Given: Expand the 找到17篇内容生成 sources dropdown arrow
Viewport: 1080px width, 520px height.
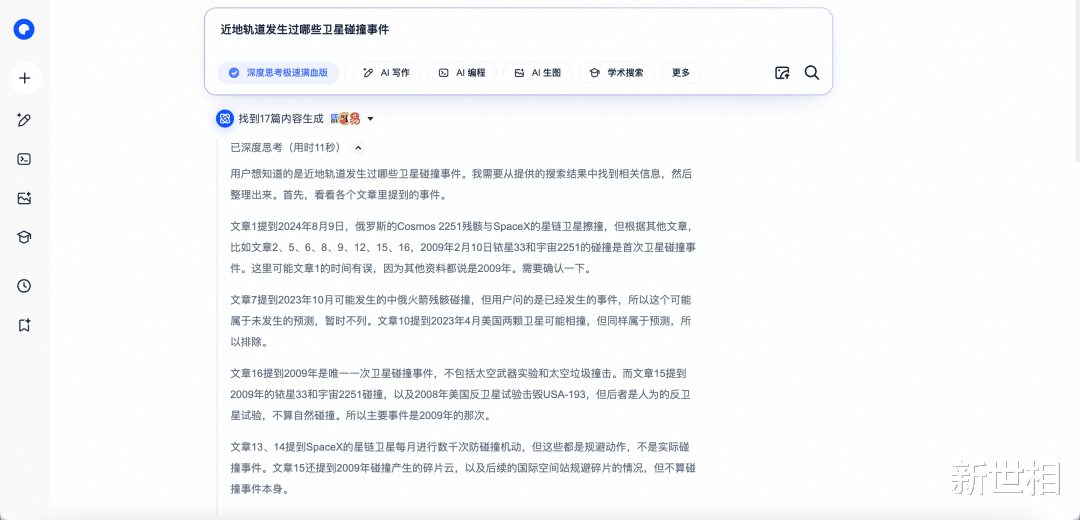Looking at the screenshot, I should pos(371,119).
